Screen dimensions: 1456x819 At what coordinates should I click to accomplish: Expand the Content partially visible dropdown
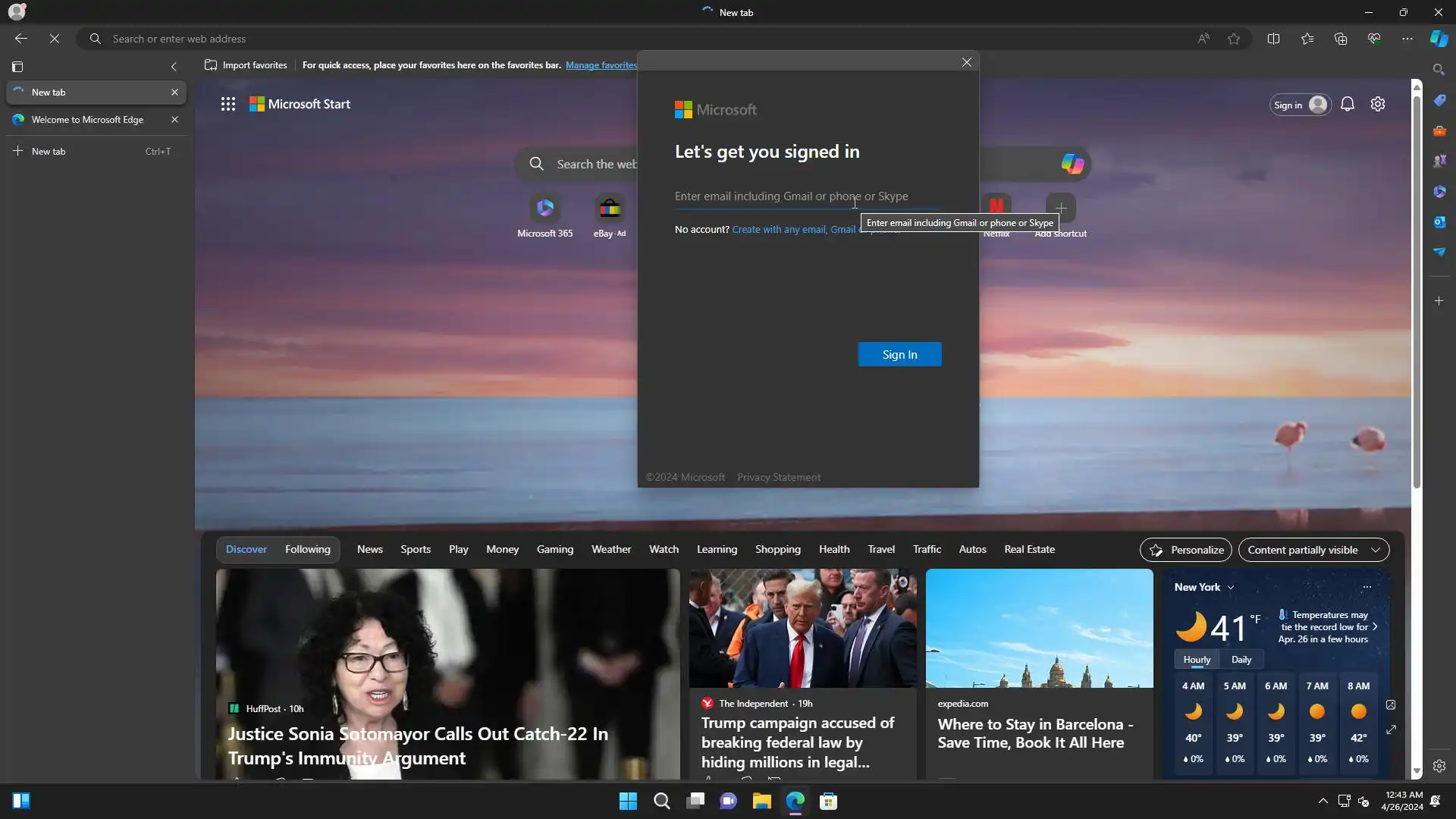[x=1313, y=550]
